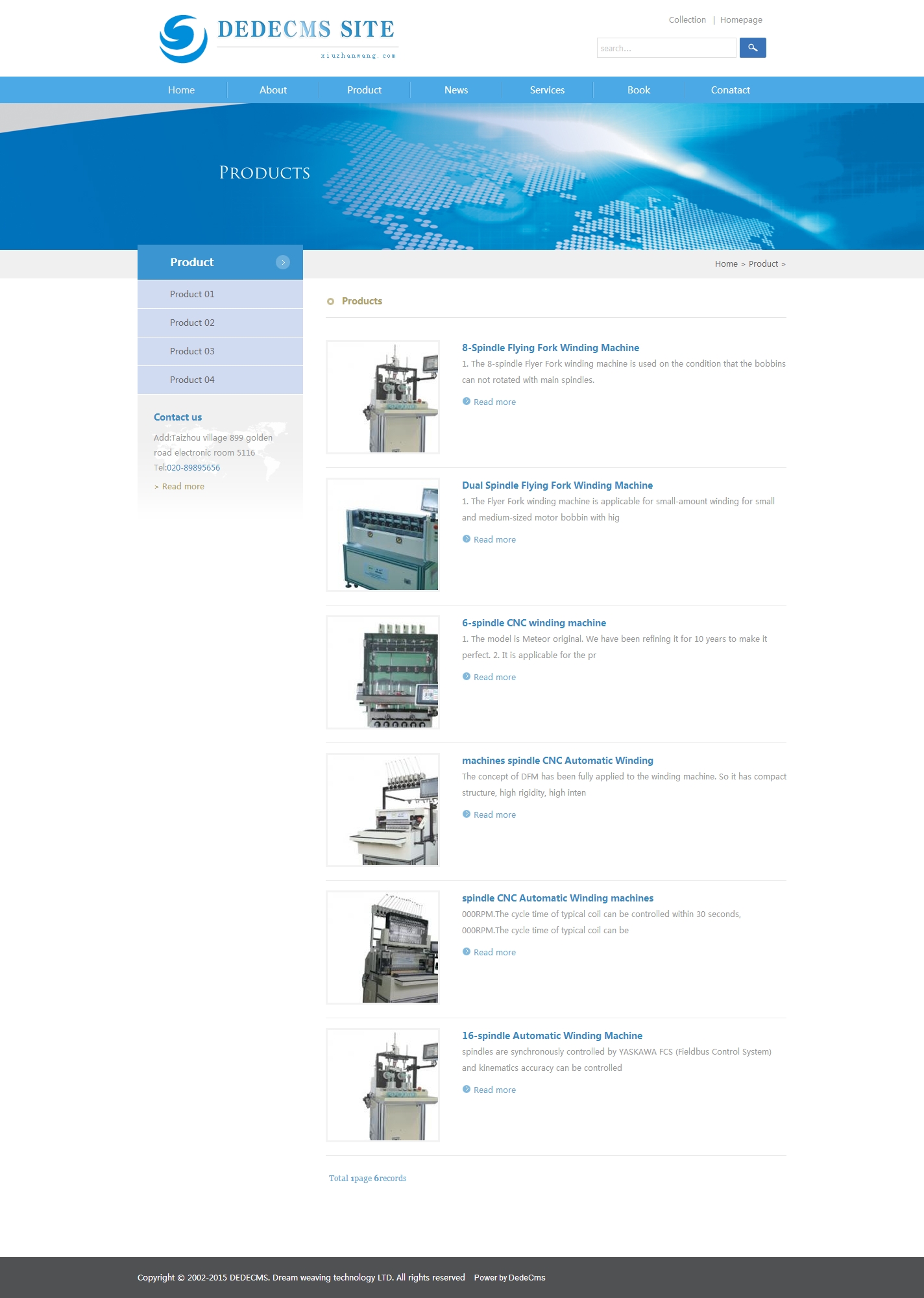
Task: Click the Read more link for spindle CNC Automatic Winding machines
Action: point(494,953)
